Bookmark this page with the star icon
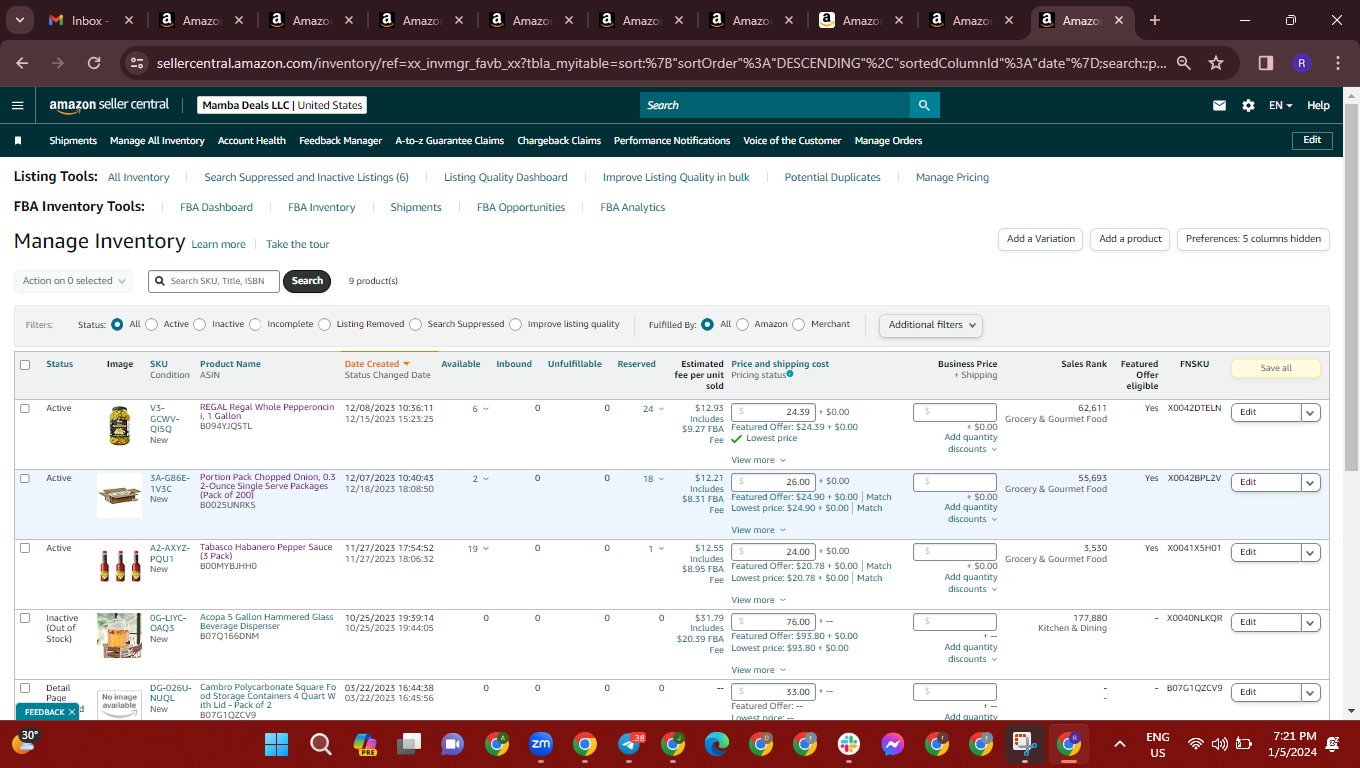Image resolution: width=1360 pixels, height=768 pixels. pos(1216,63)
